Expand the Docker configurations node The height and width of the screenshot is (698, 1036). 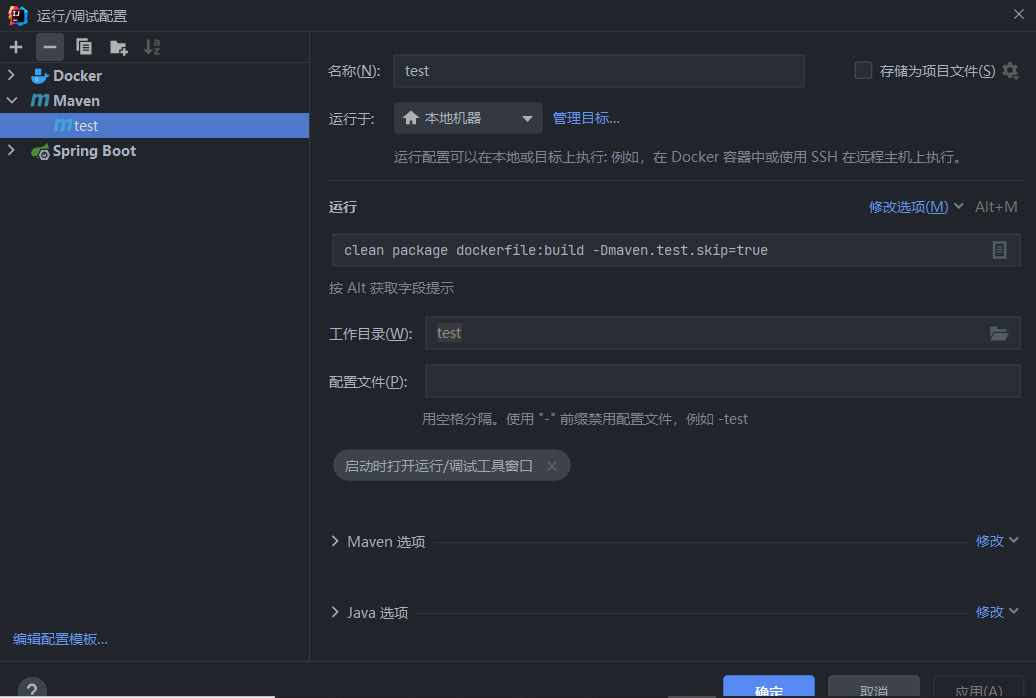point(11,75)
